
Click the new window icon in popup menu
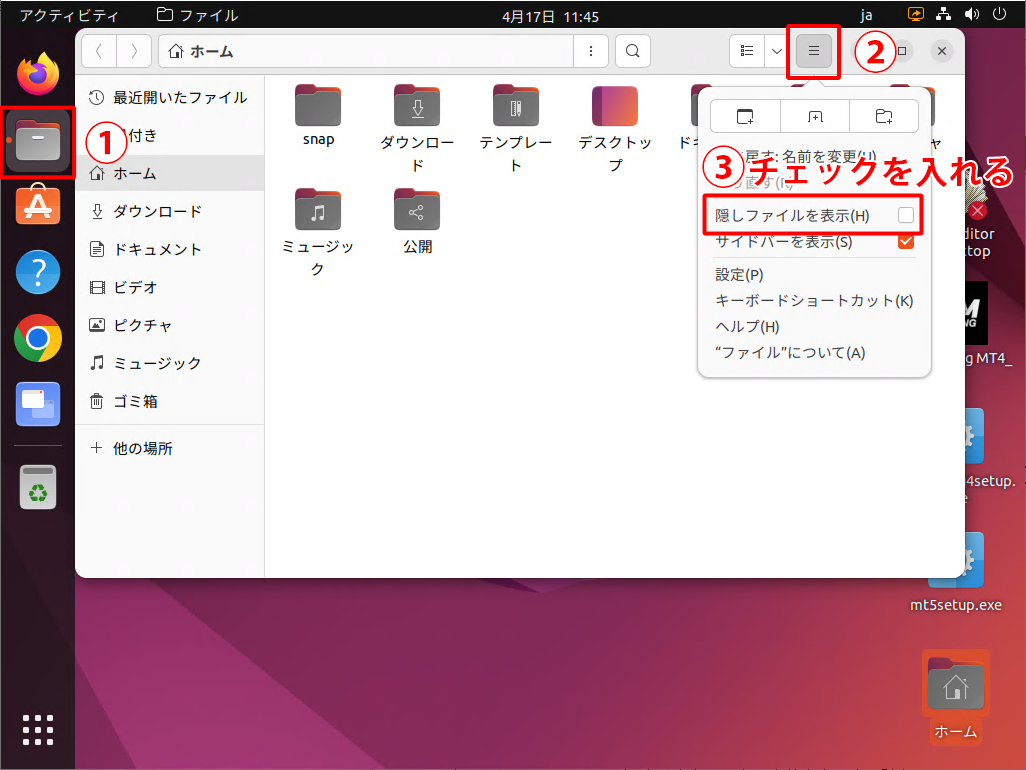(745, 116)
